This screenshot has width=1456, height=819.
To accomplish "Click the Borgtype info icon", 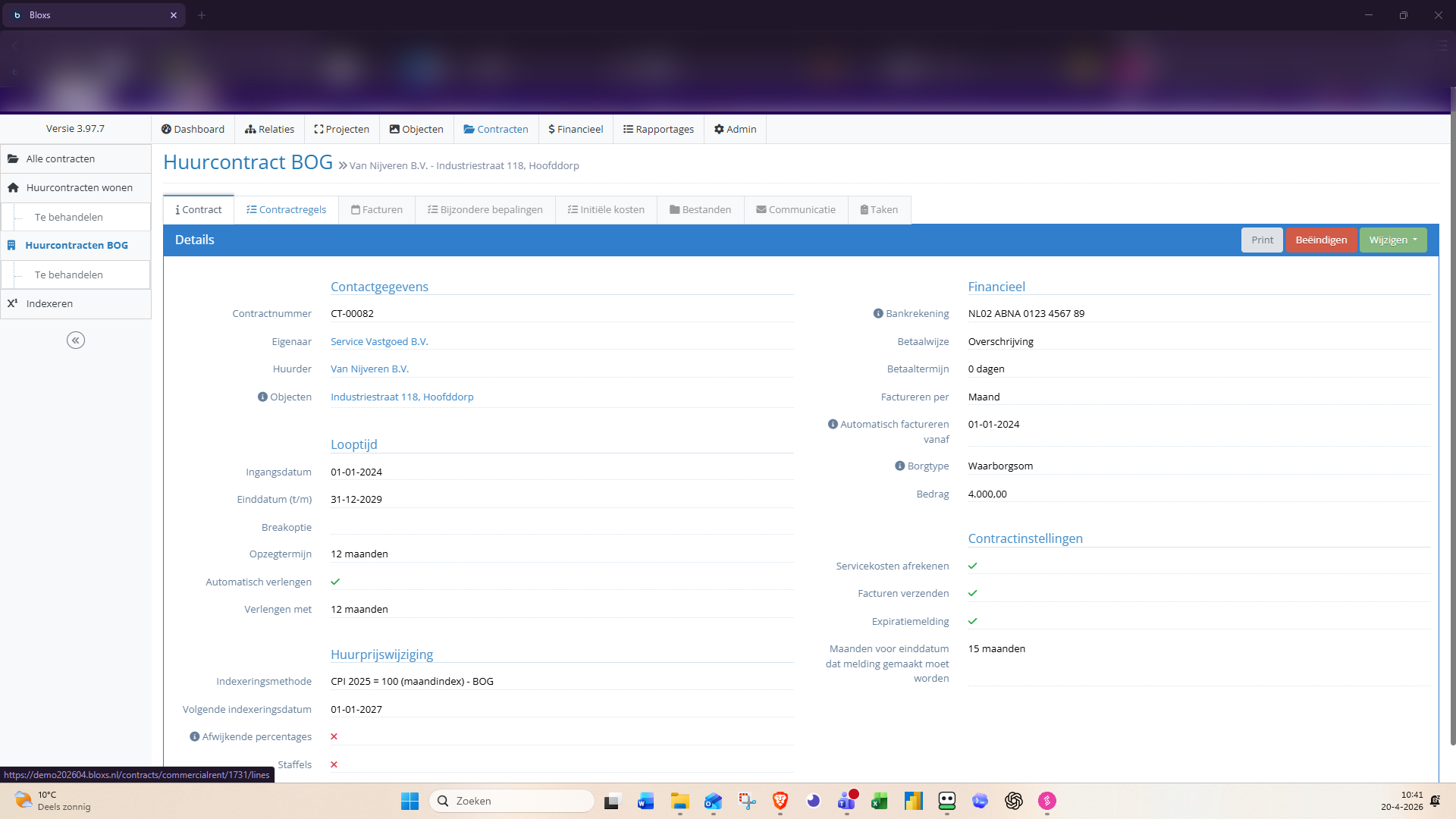I will [x=899, y=466].
